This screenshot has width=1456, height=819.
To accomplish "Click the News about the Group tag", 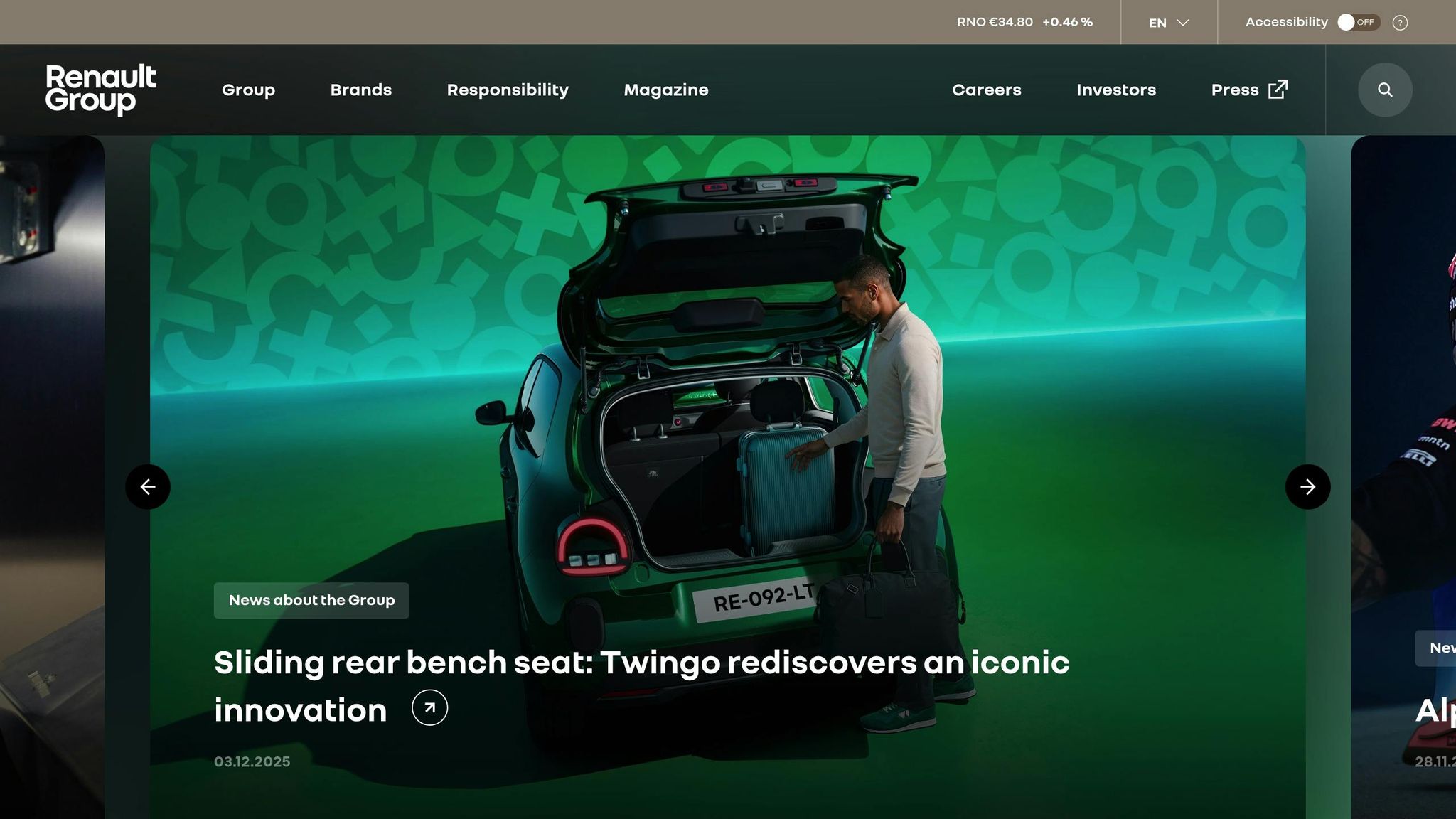I will pyautogui.click(x=311, y=601).
